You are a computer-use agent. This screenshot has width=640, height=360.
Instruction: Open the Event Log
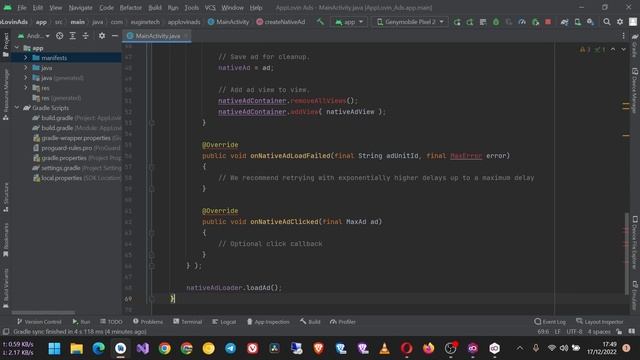[550, 322]
